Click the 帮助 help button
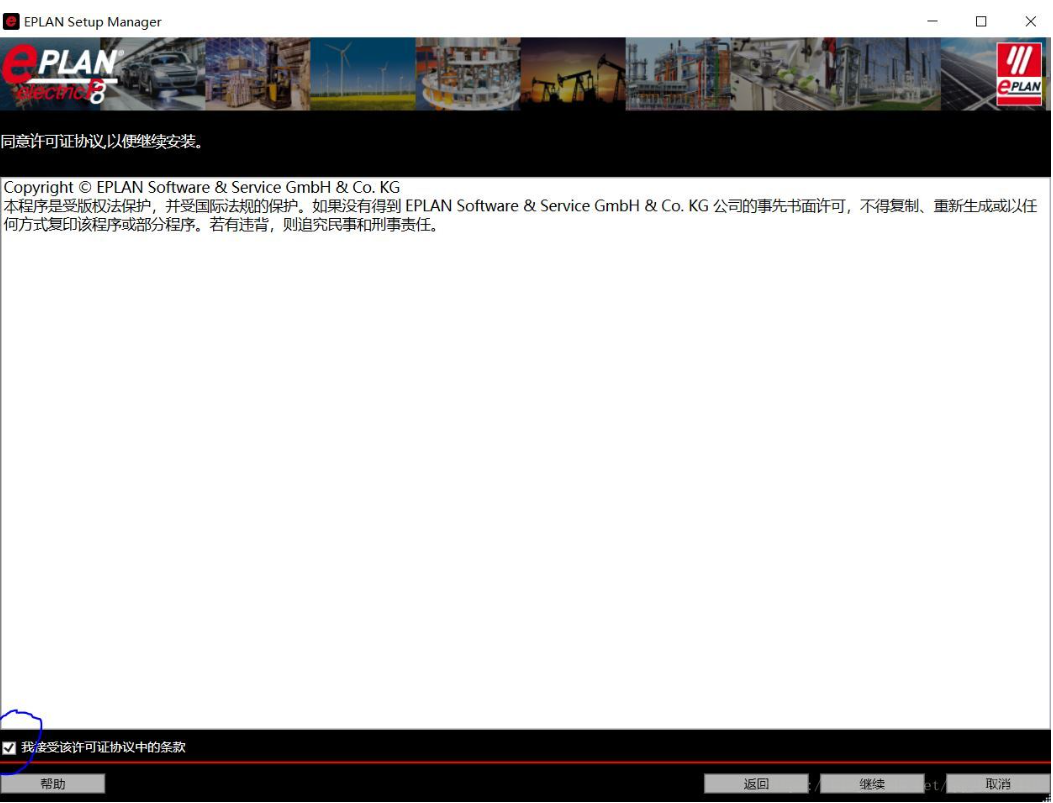The image size is (1053, 803). click(52, 784)
